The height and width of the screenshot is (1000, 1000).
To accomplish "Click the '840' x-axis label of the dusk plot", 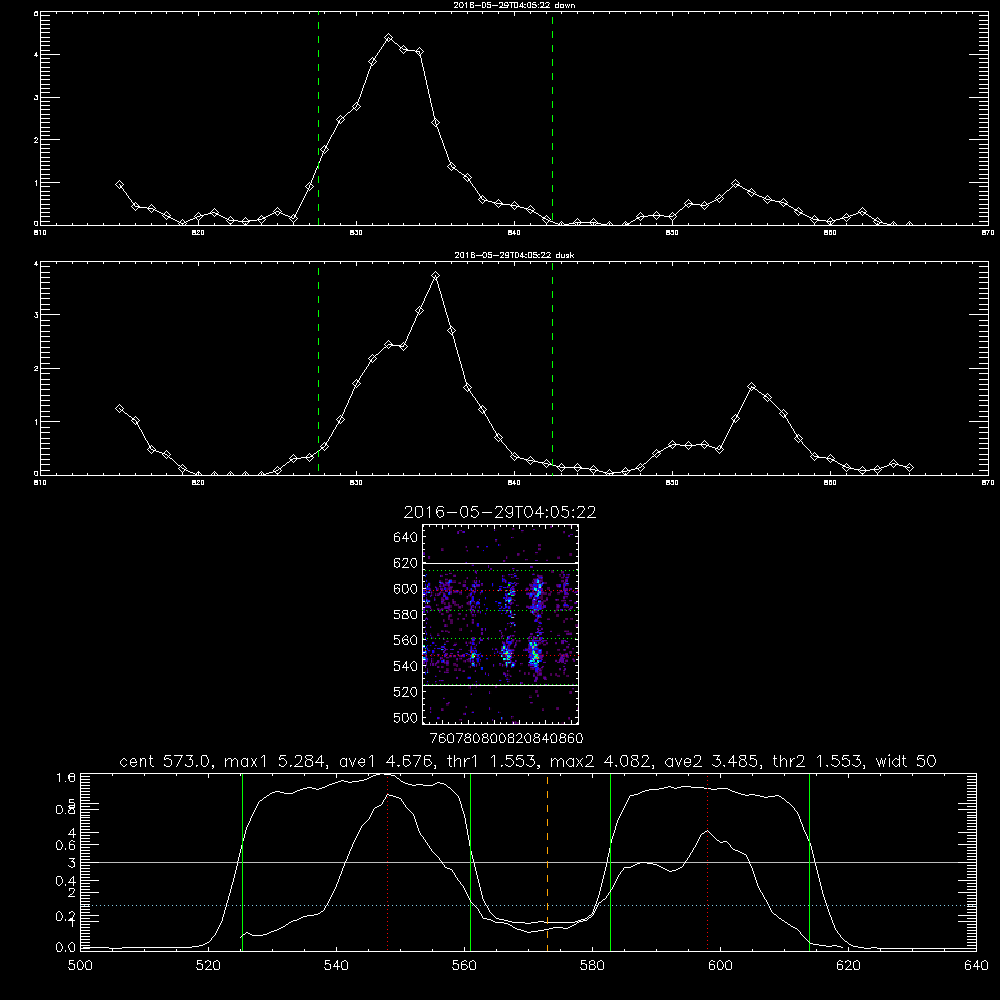I will point(515,483).
